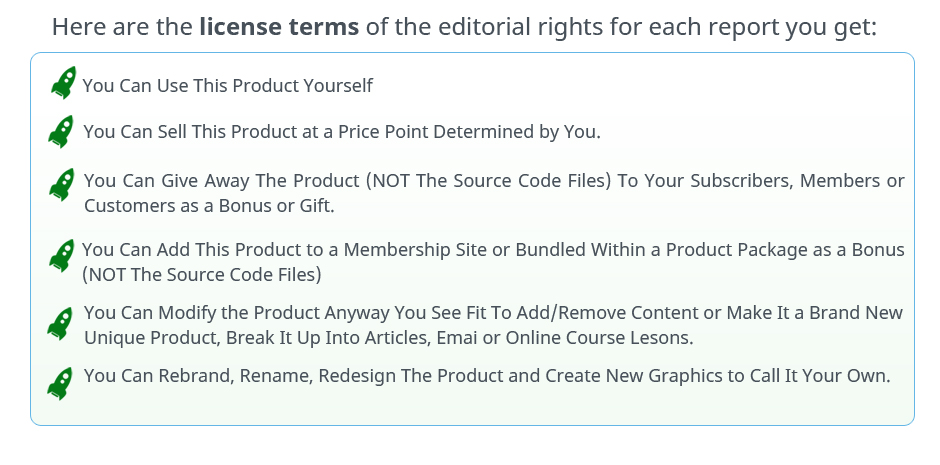Click 'Here are the' at heading start
This screenshot has width=940, height=465.
(x=122, y=26)
